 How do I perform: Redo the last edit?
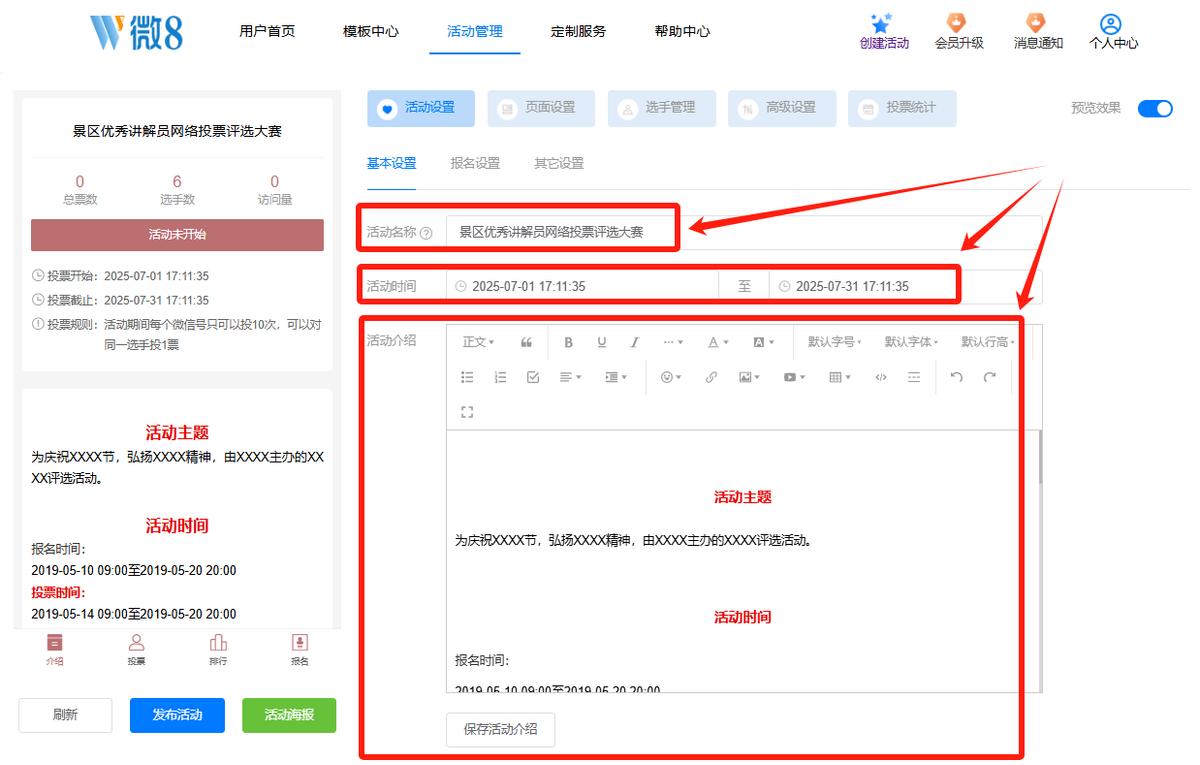click(x=990, y=377)
